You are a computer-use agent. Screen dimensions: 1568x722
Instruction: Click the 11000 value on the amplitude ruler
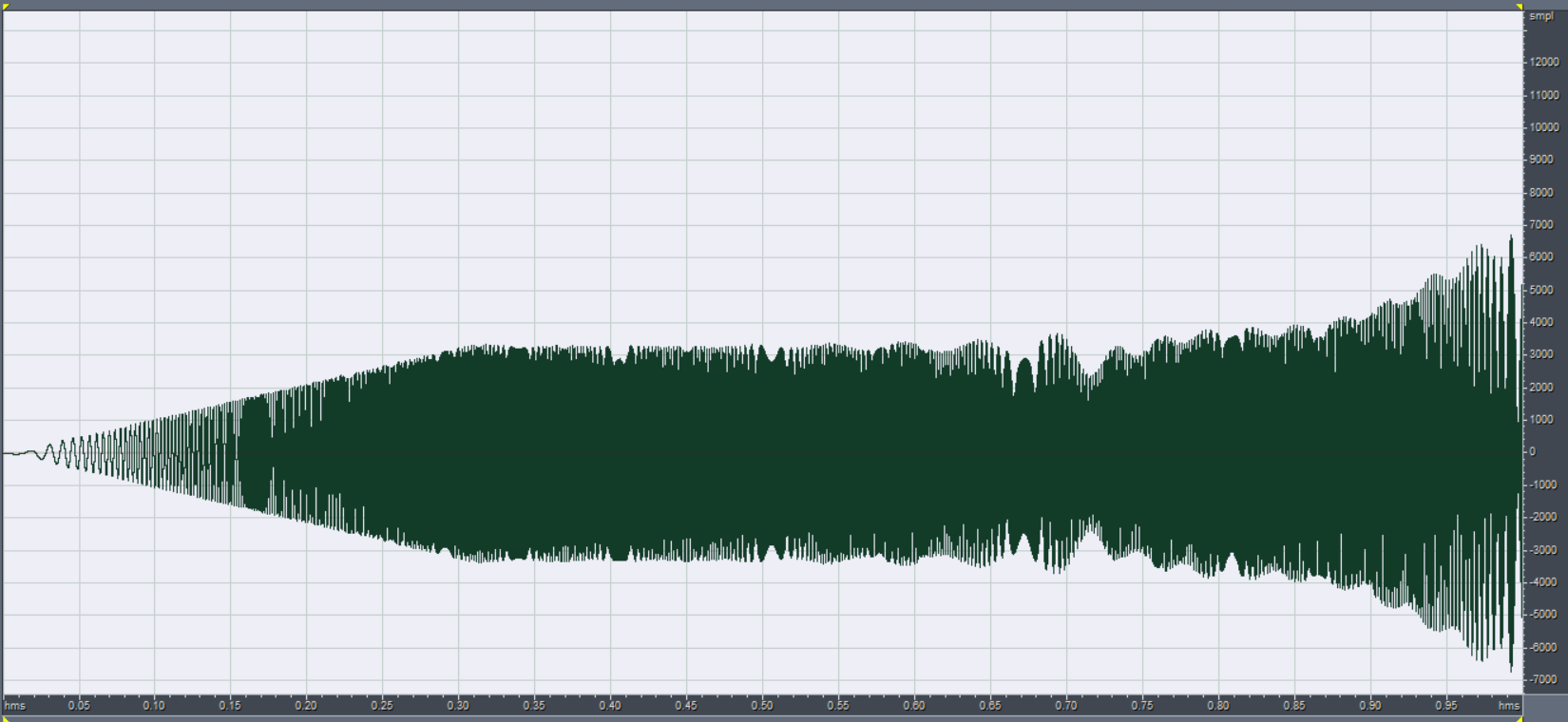tap(1544, 95)
